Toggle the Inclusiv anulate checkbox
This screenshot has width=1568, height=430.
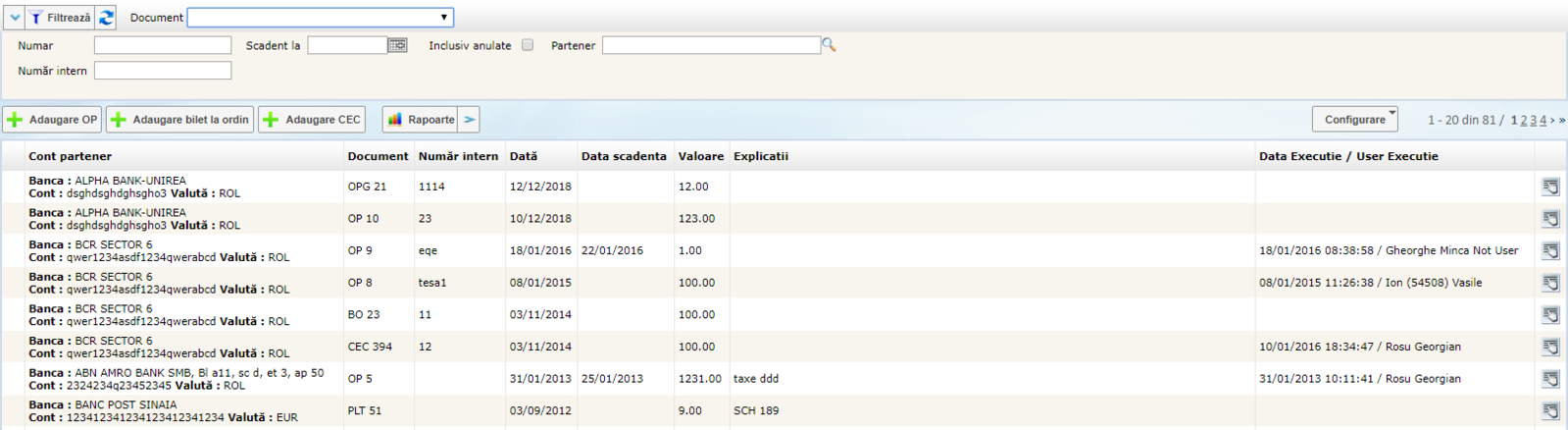[x=528, y=45]
